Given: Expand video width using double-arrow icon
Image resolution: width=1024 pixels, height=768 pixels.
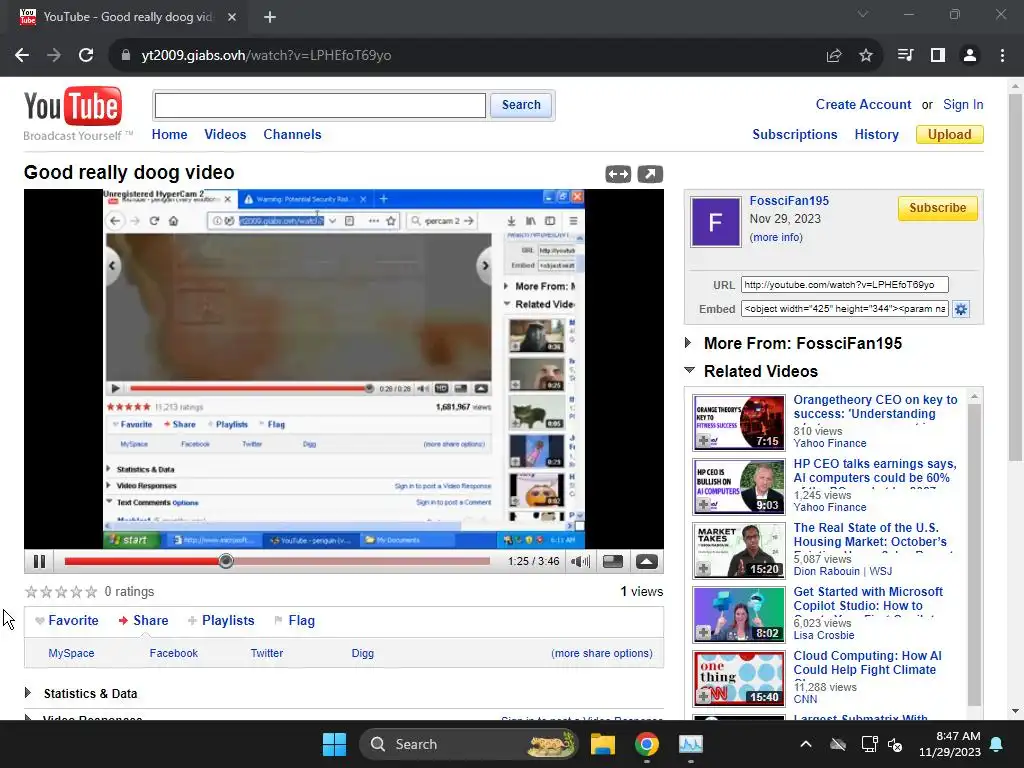Looking at the screenshot, I should tap(618, 174).
